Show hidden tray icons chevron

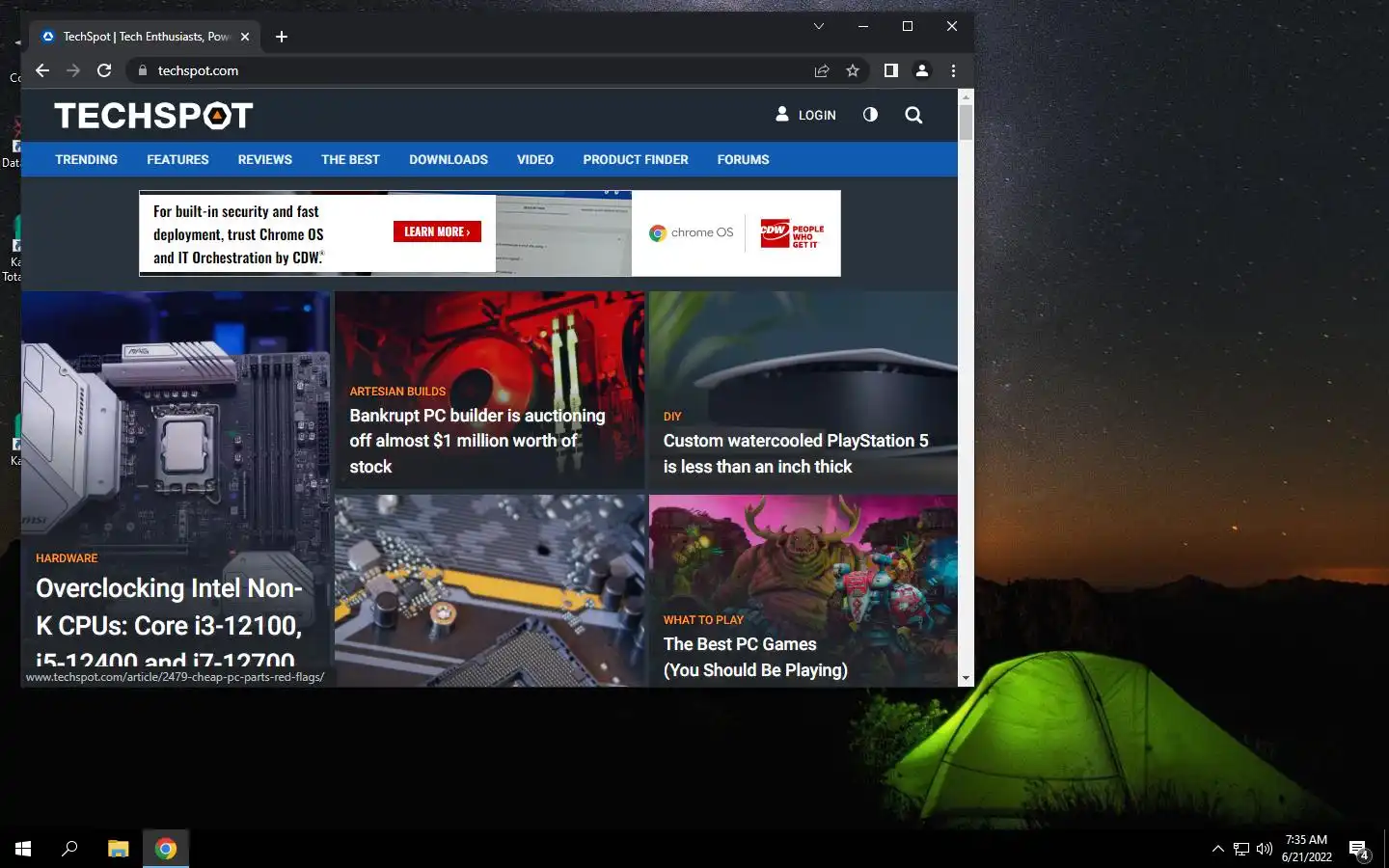1217,849
